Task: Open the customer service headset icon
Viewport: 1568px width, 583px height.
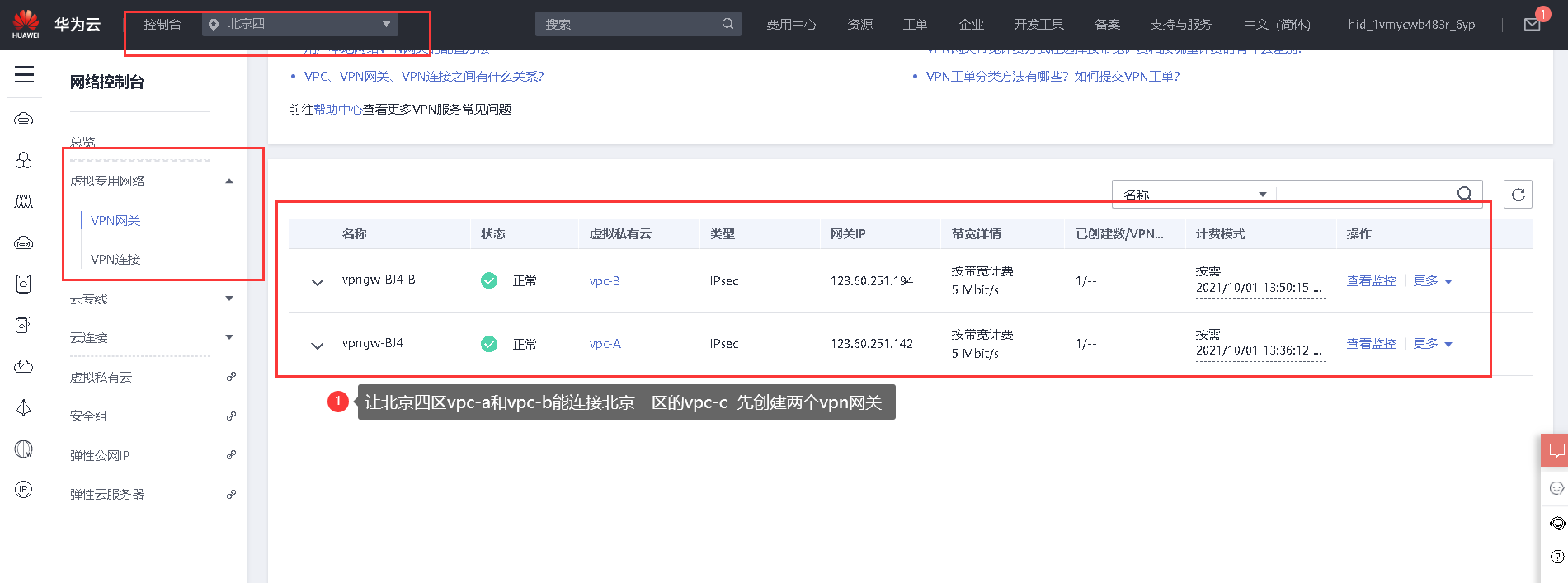Action: (x=1557, y=523)
